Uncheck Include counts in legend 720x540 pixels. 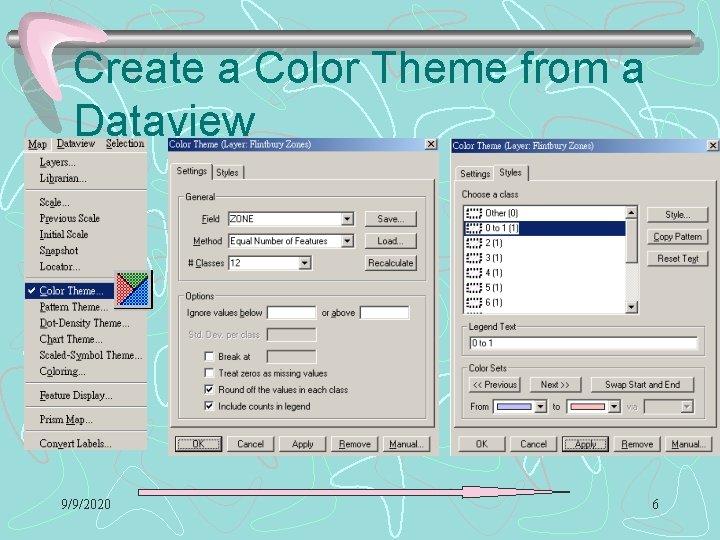coord(209,406)
